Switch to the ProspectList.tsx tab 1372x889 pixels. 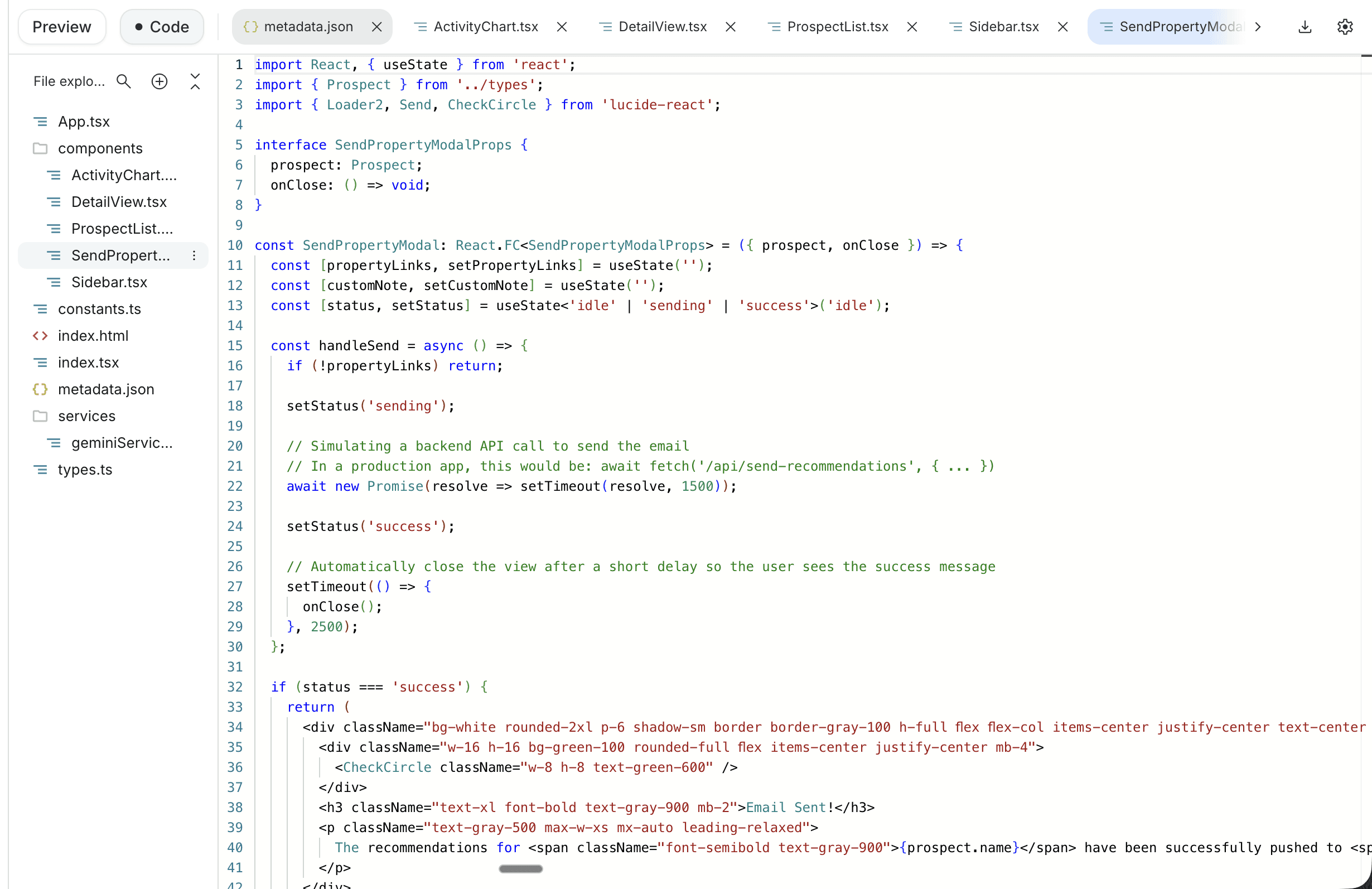coord(837,27)
